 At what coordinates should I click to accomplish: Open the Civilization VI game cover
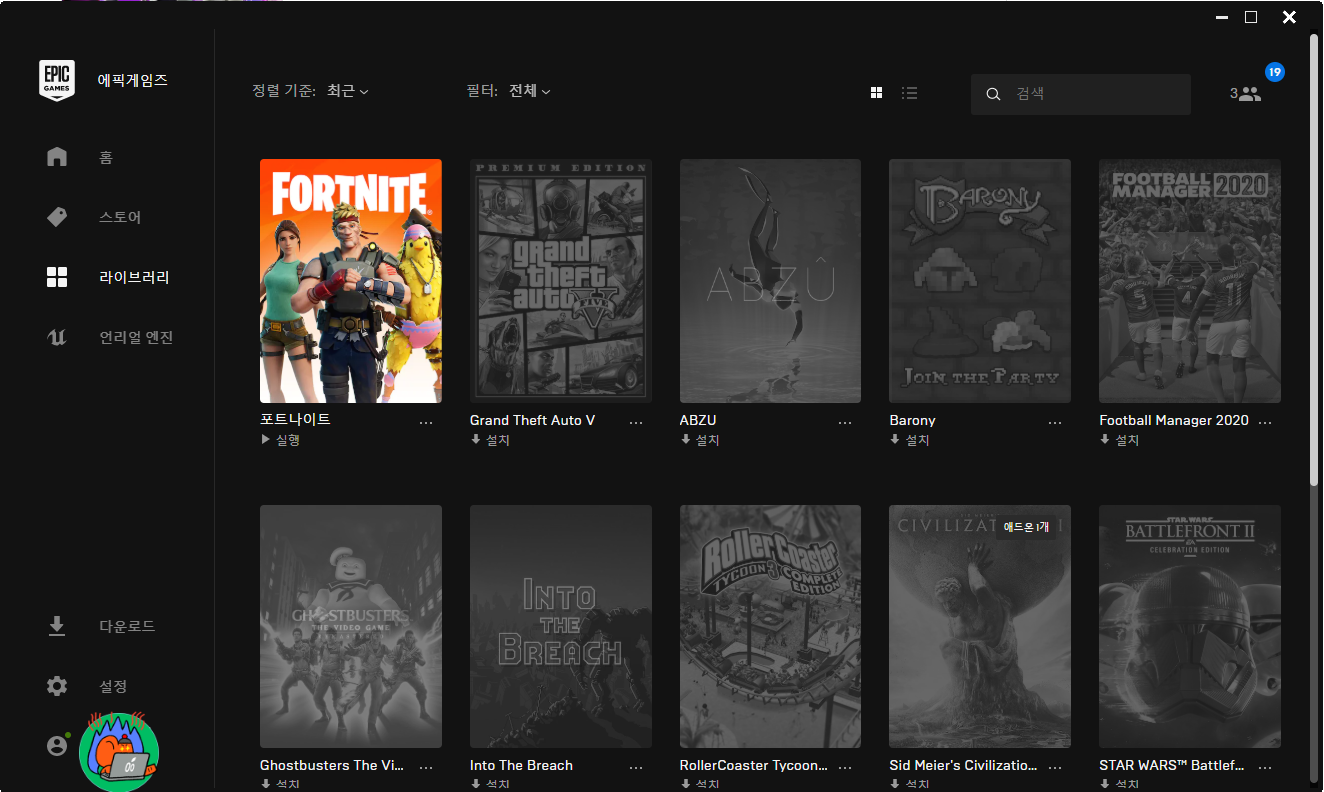pos(980,626)
